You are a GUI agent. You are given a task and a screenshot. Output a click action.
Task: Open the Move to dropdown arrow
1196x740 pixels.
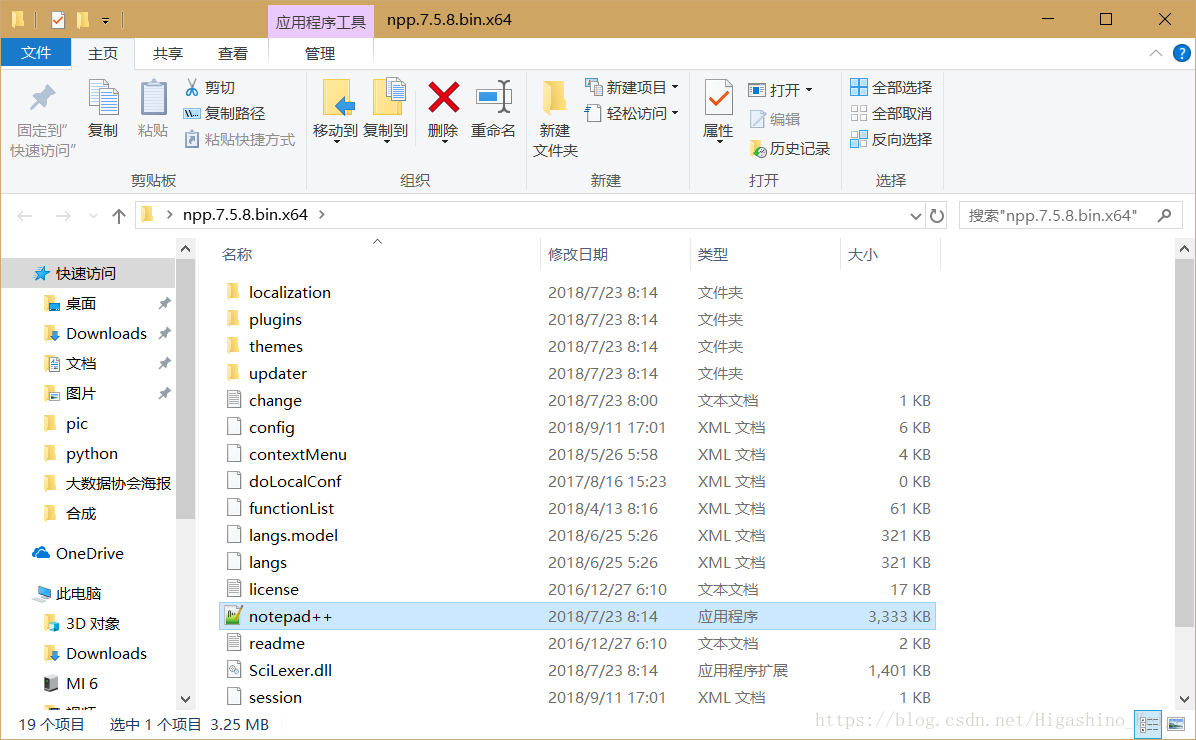(x=336, y=143)
